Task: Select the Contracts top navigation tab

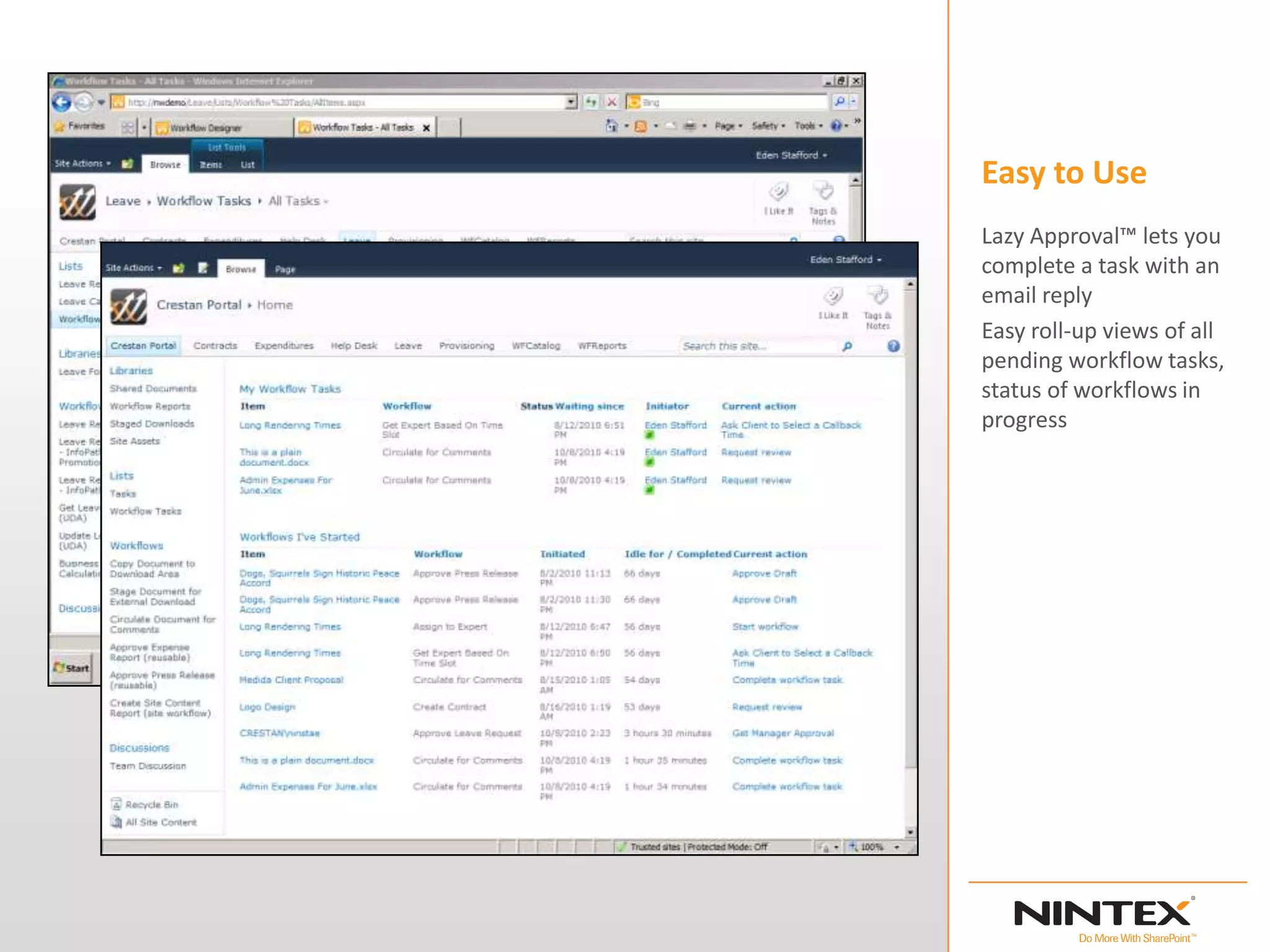Action: coord(215,346)
